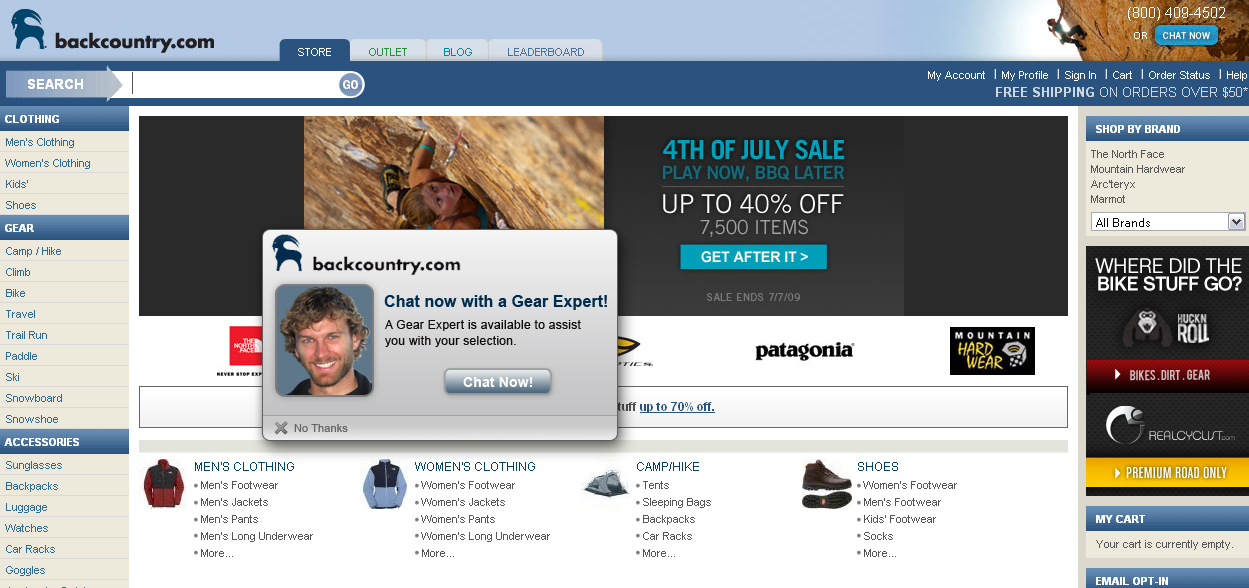Screen dimensions: 1249x588
Task: Click the Chat Now! popup button
Action: click(x=498, y=382)
